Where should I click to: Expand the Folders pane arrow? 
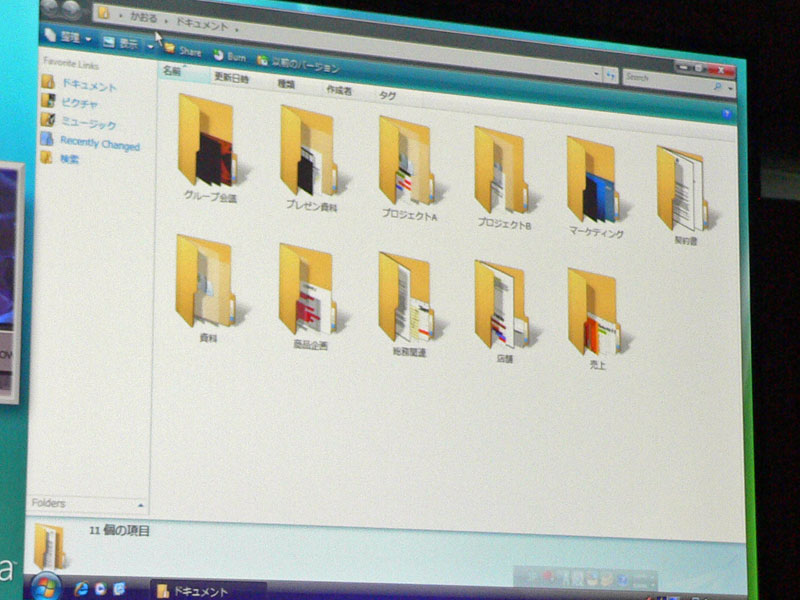(x=141, y=505)
